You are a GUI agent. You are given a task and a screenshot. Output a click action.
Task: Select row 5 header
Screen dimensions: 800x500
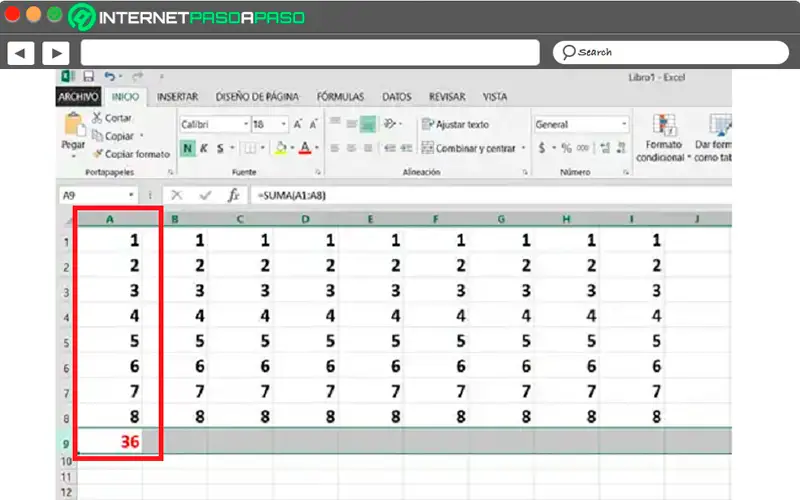point(66,341)
